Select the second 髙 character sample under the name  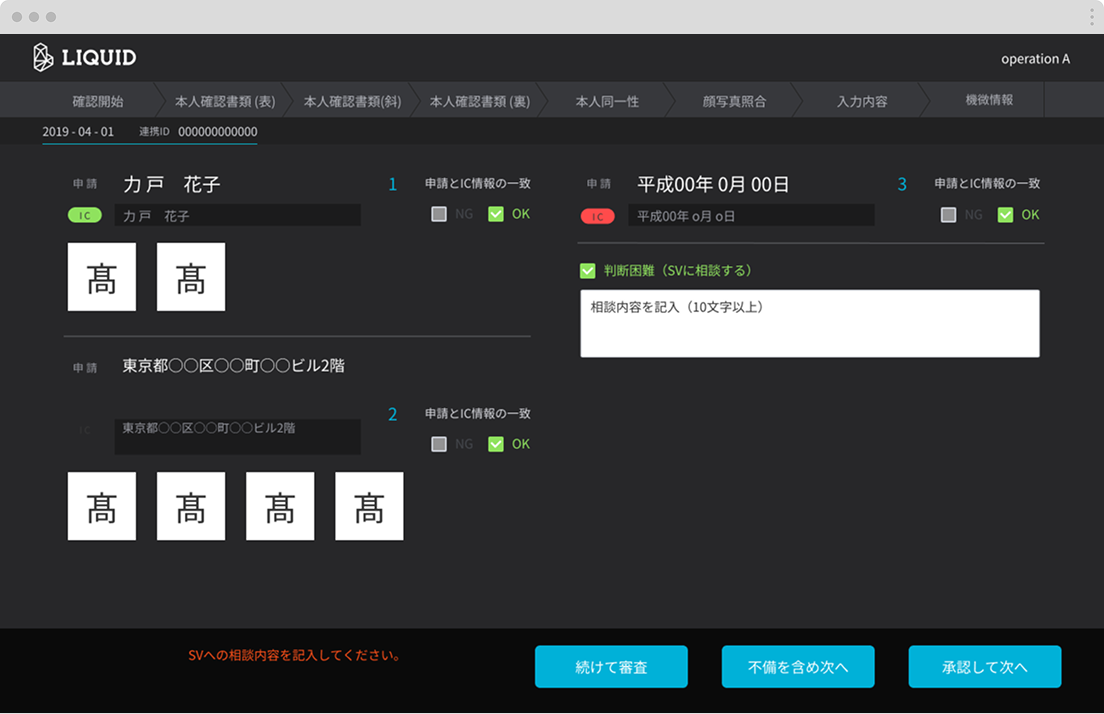tap(190, 277)
